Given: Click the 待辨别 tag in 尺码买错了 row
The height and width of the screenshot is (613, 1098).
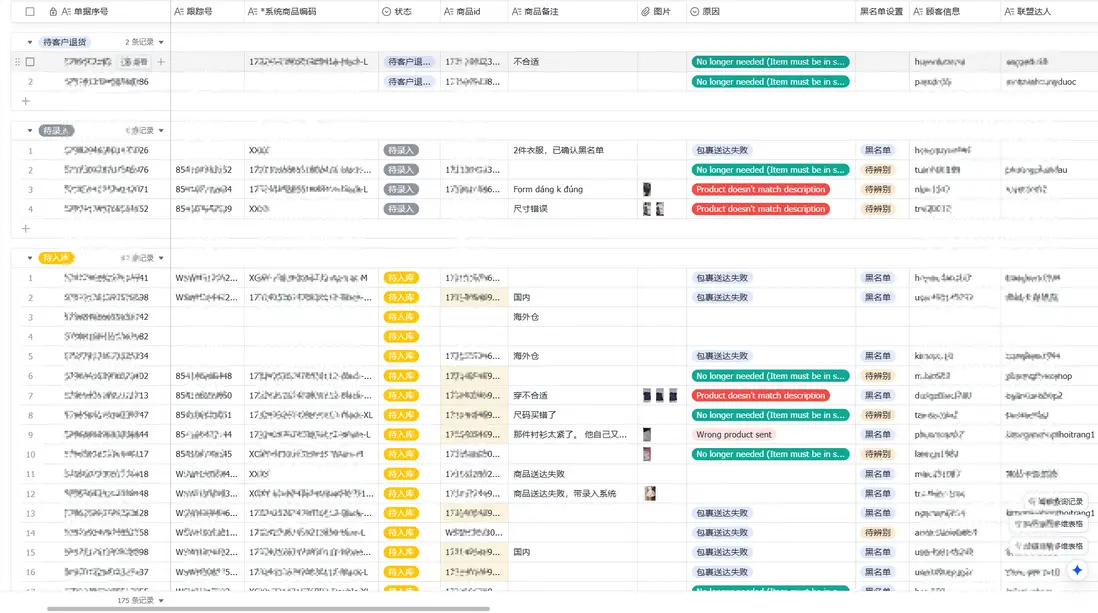Looking at the screenshot, I should pyautogui.click(x=877, y=415).
